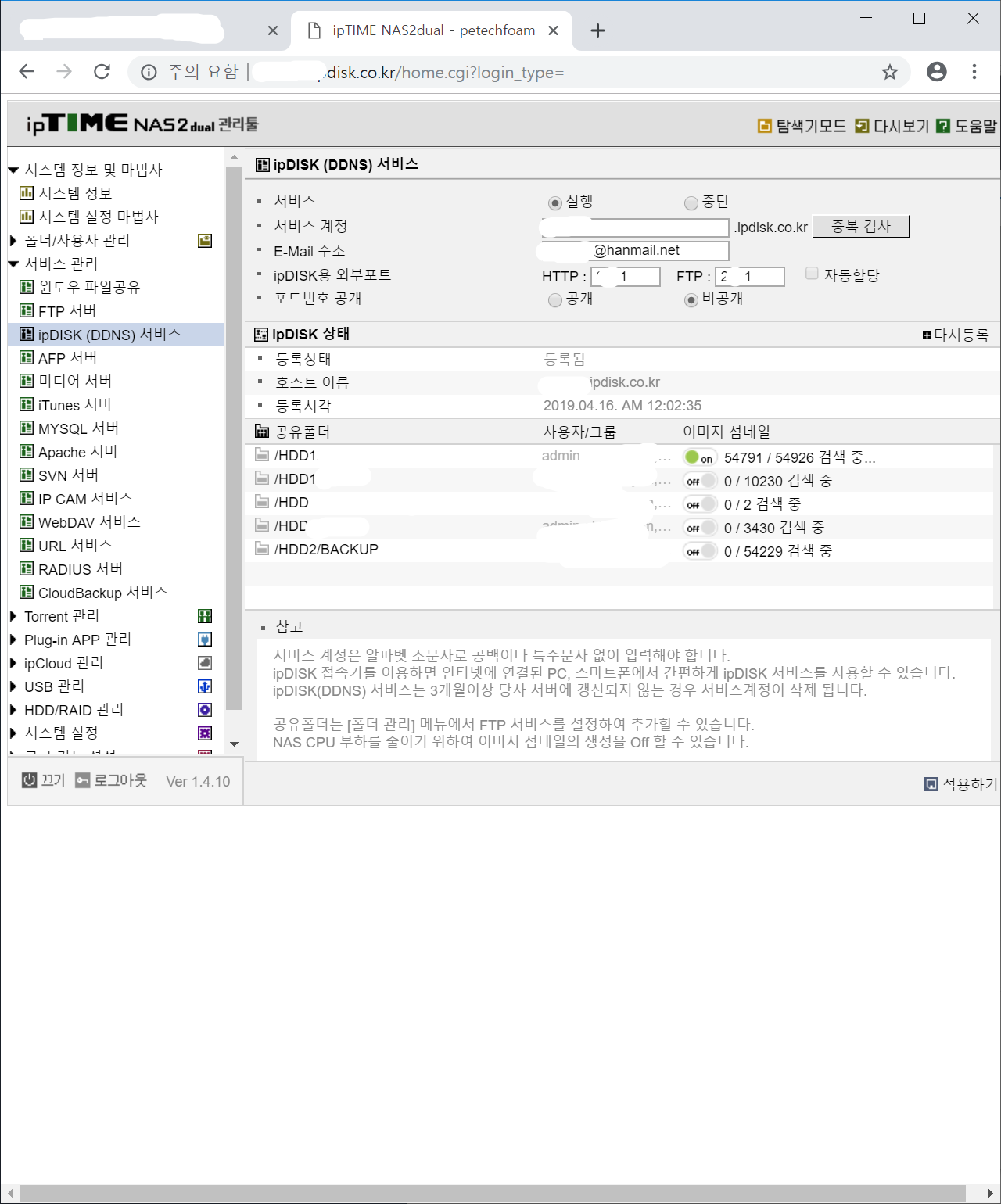Expand the Plug-in APP 관리 tree
The image size is (1001, 1204).
click(x=13, y=640)
